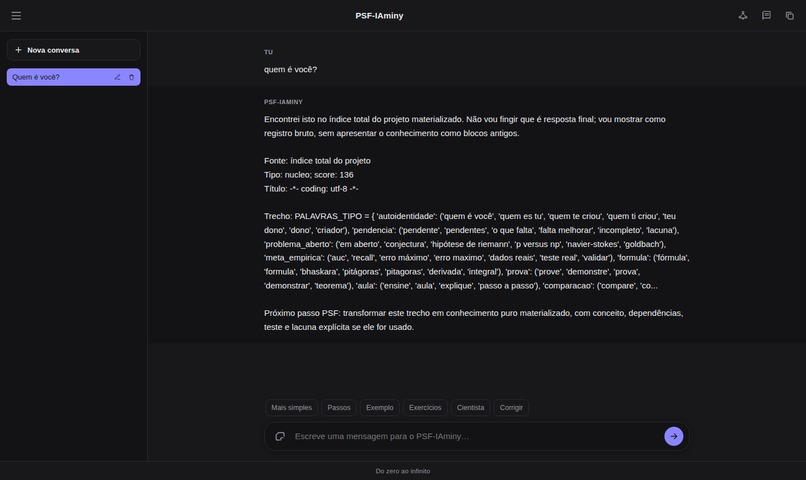Viewport: 806px width, 480px height.
Task: Click the 'TU' sender label
Action: [268, 52]
